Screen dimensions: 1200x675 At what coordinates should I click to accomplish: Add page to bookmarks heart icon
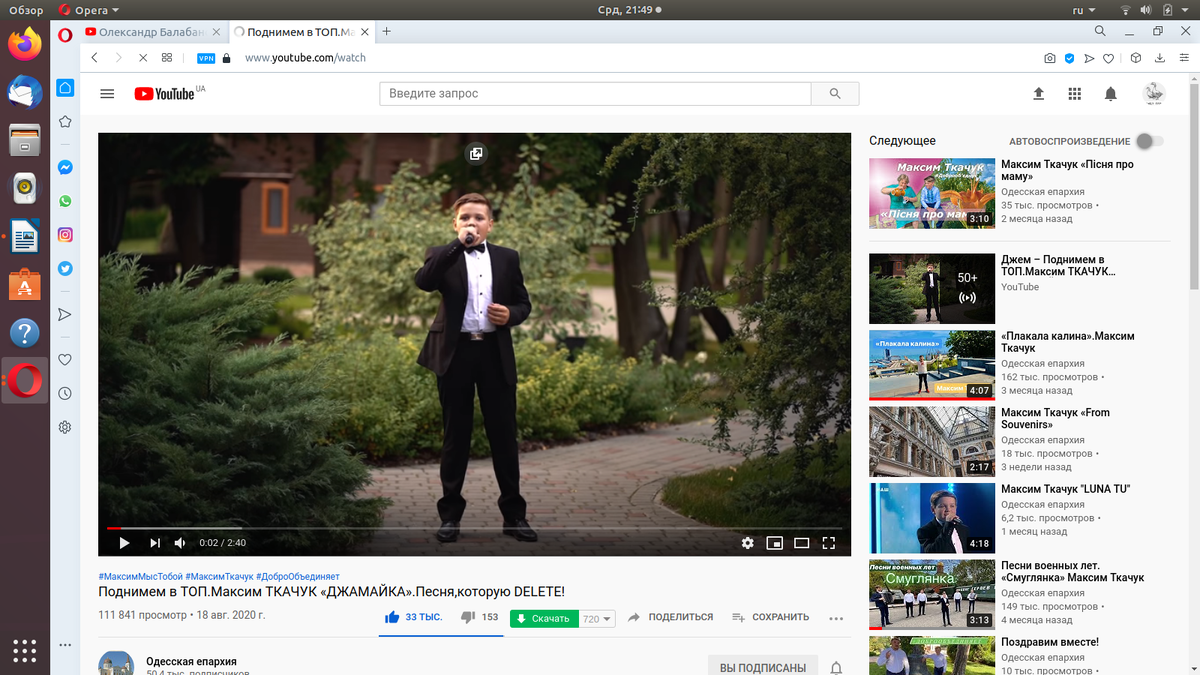click(1109, 58)
